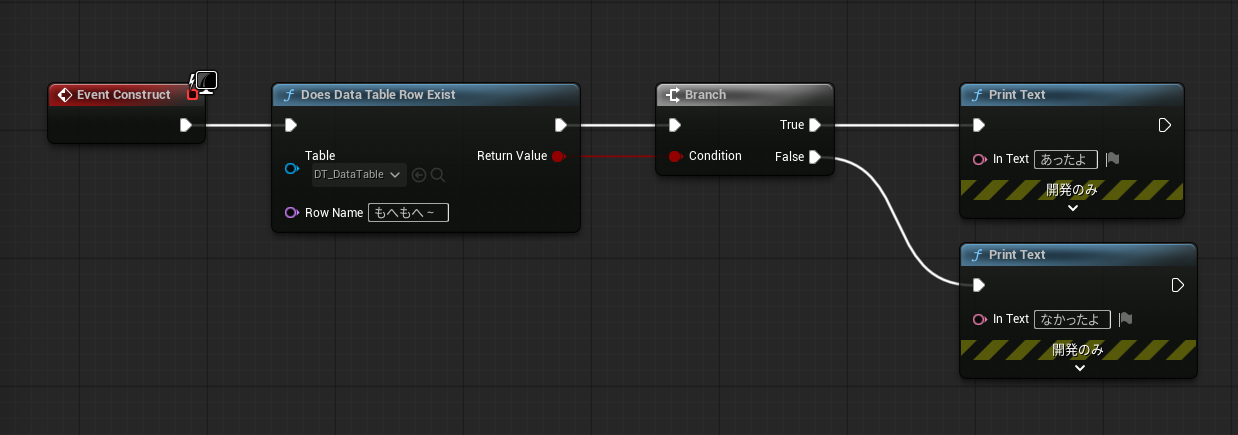Expand the なかったよ Print Text node advanced options
Screen dimensions: 1238x435
tap(1079, 368)
